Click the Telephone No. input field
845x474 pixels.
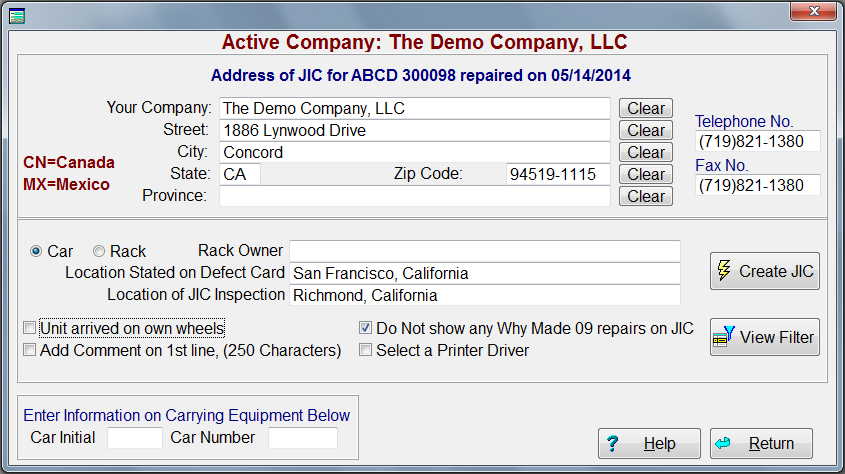point(757,141)
